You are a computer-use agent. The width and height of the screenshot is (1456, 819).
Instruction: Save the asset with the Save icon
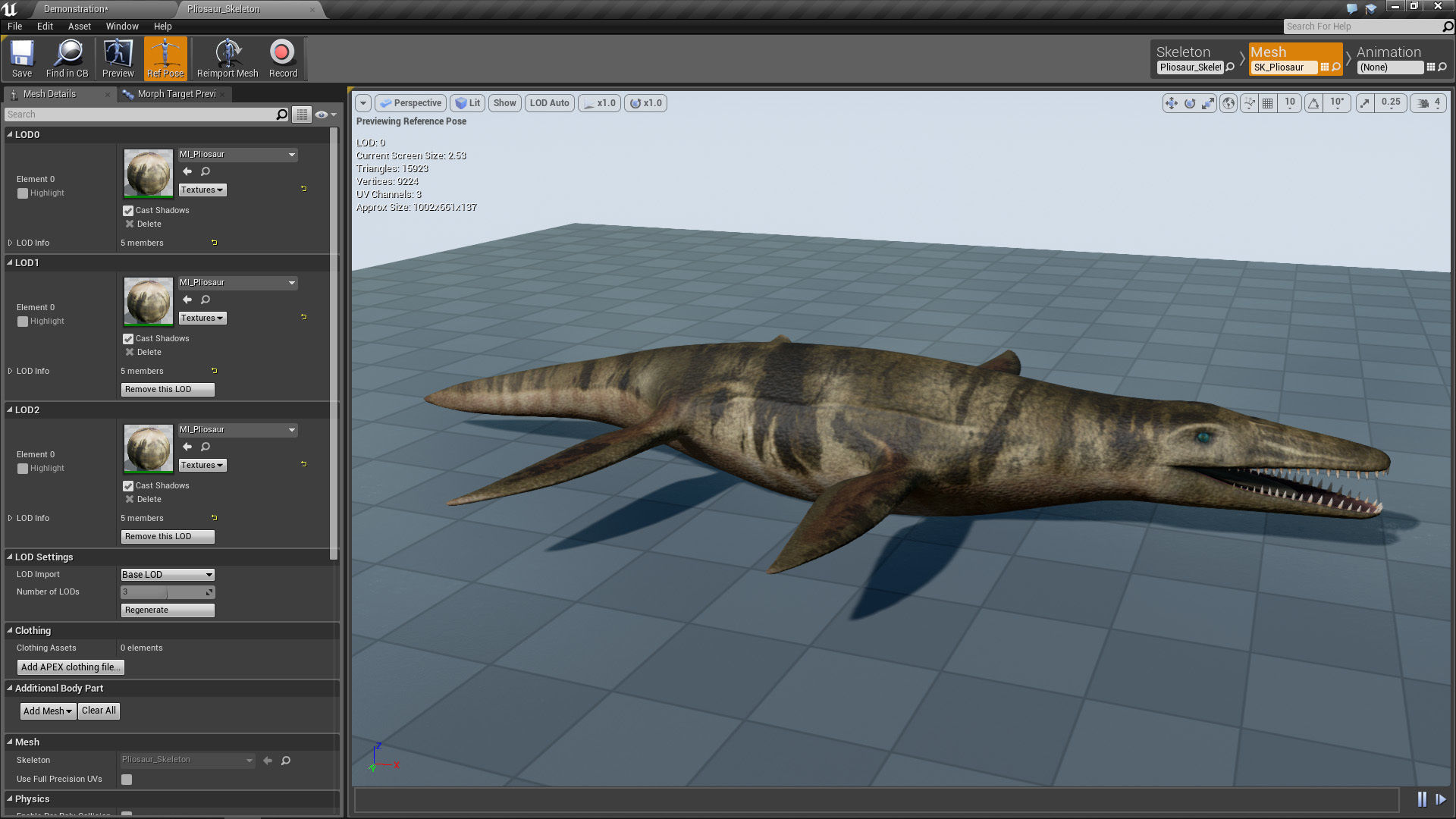(22, 58)
